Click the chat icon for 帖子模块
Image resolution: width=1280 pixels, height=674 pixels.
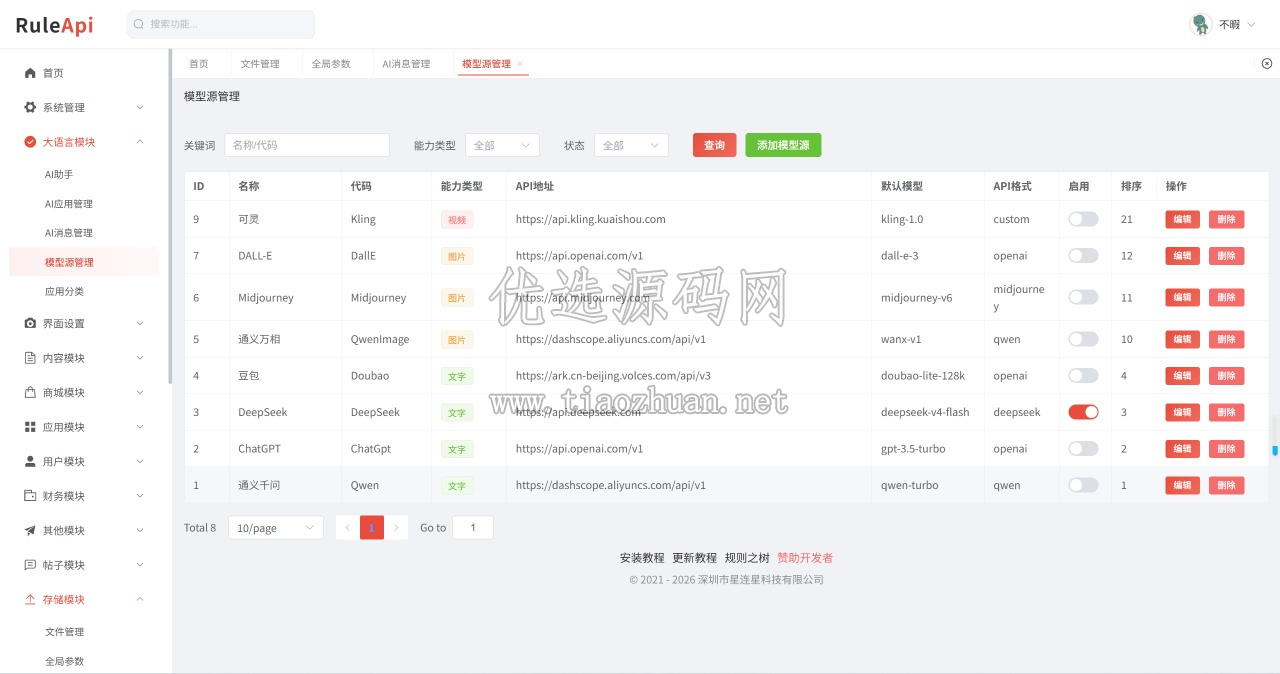point(30,565)
